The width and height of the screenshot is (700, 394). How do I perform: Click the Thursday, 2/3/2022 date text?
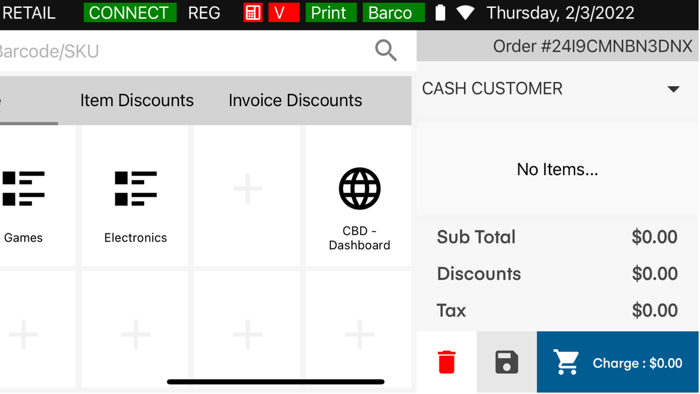560,12
